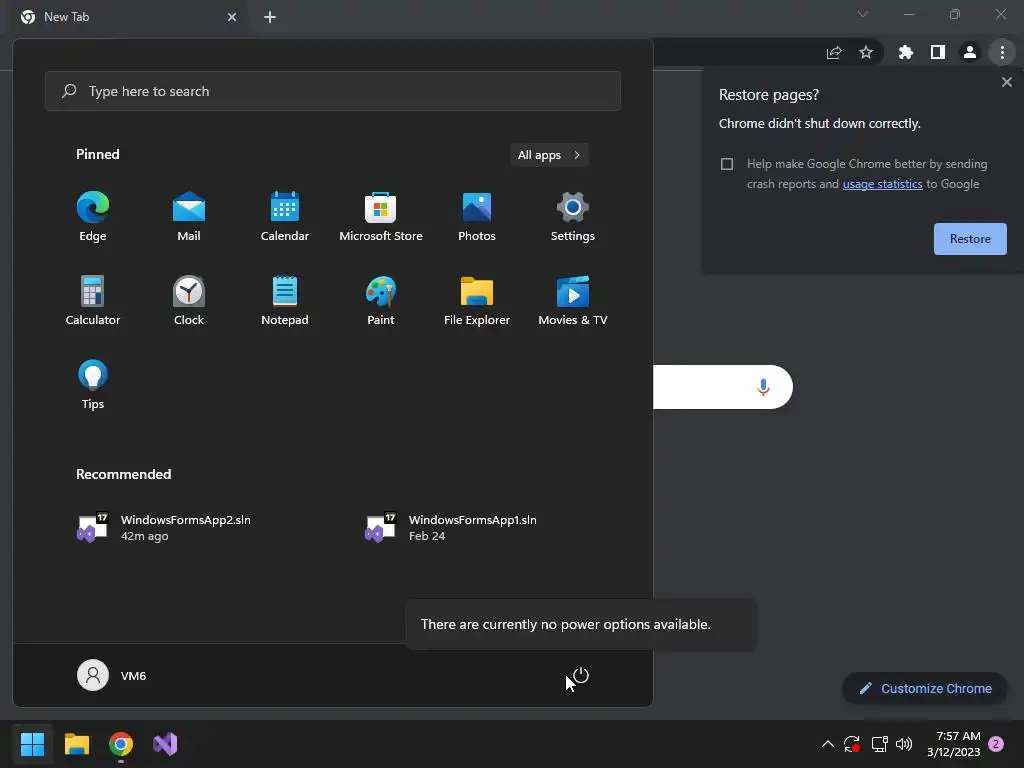Screen dimensions: 1024x768
Task: Expand the All apps list
Action: click(x=549, y=155)
